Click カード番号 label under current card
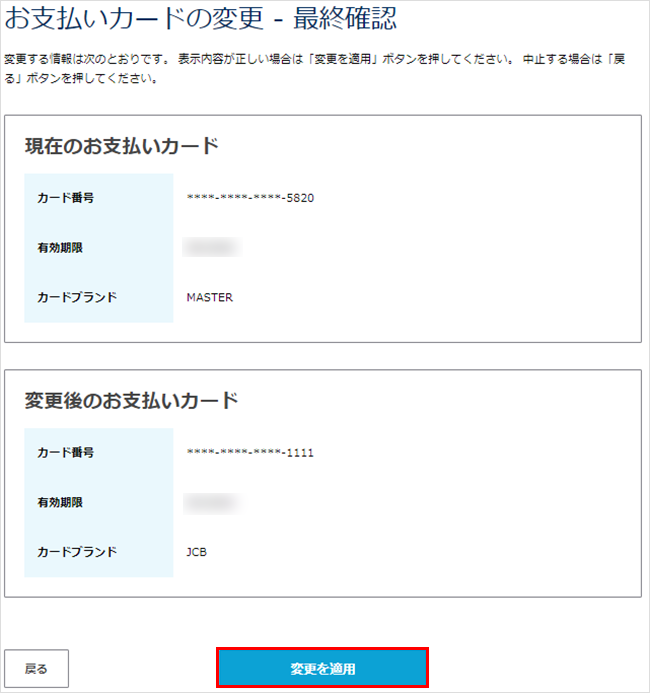 [x=66, y=198]
